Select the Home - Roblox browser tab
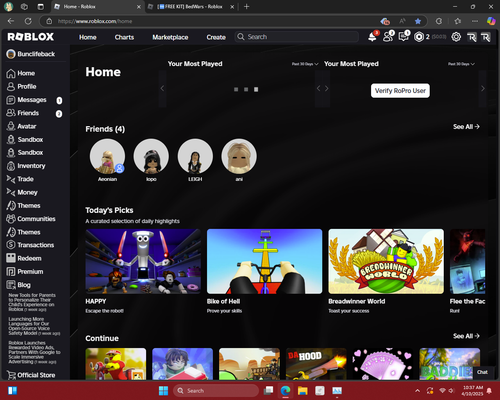The width and height of the screenshot is (500, 400). click(97, 6)
